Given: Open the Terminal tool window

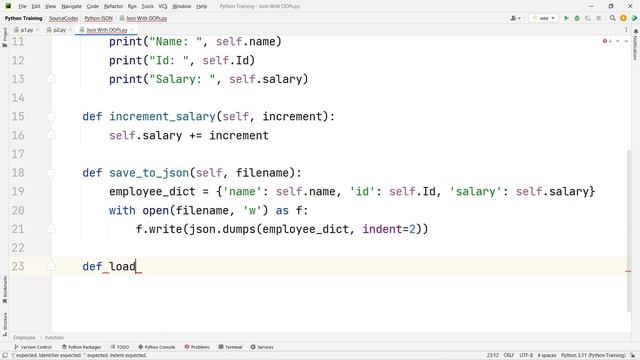Looking at the screenshot, I should tap(230, 347).
